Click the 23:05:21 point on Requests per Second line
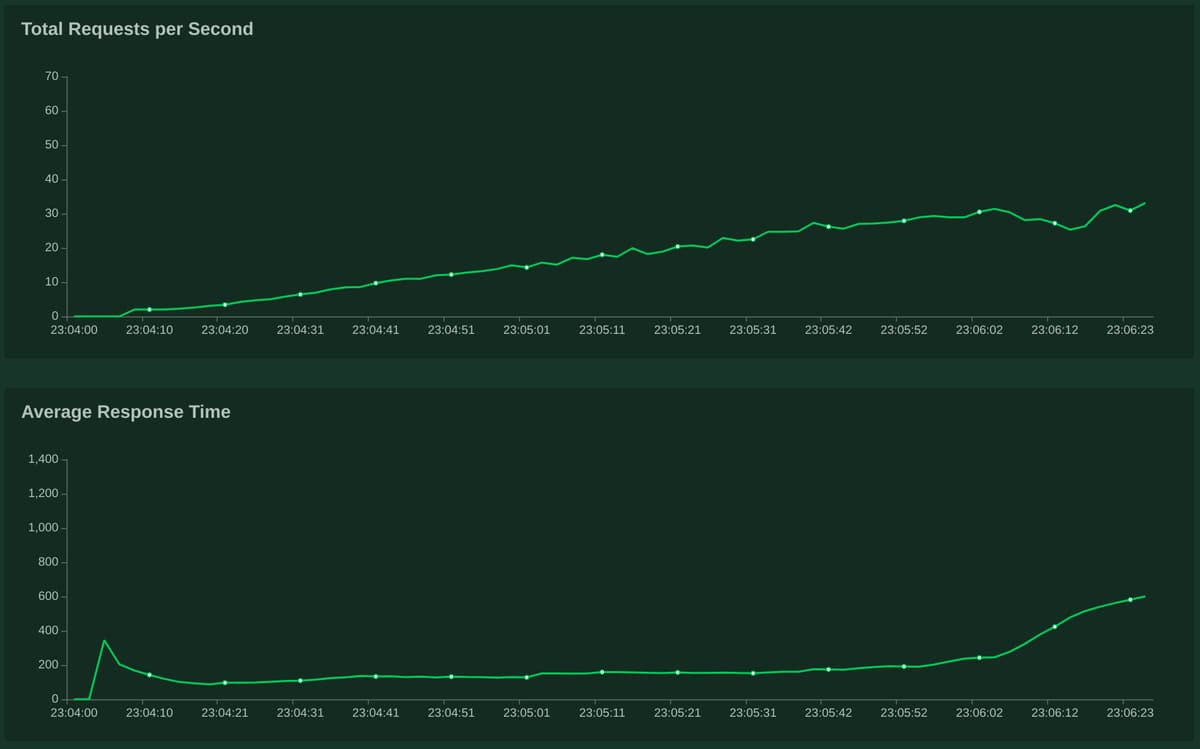This screenshot has height=749, width=1200. tap(677, 246)
